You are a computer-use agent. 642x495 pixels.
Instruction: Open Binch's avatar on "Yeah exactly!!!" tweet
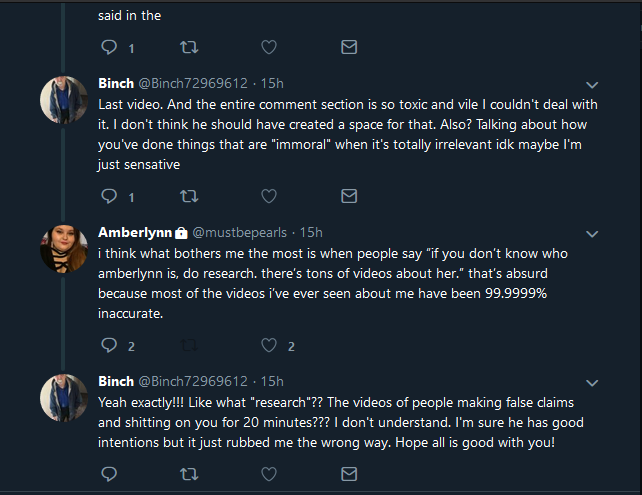[x=64, y=398]
